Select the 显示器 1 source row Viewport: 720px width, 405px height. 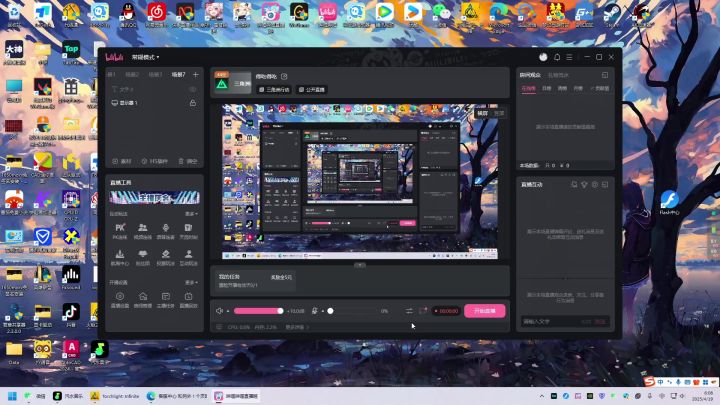click(x=154, y=103)
